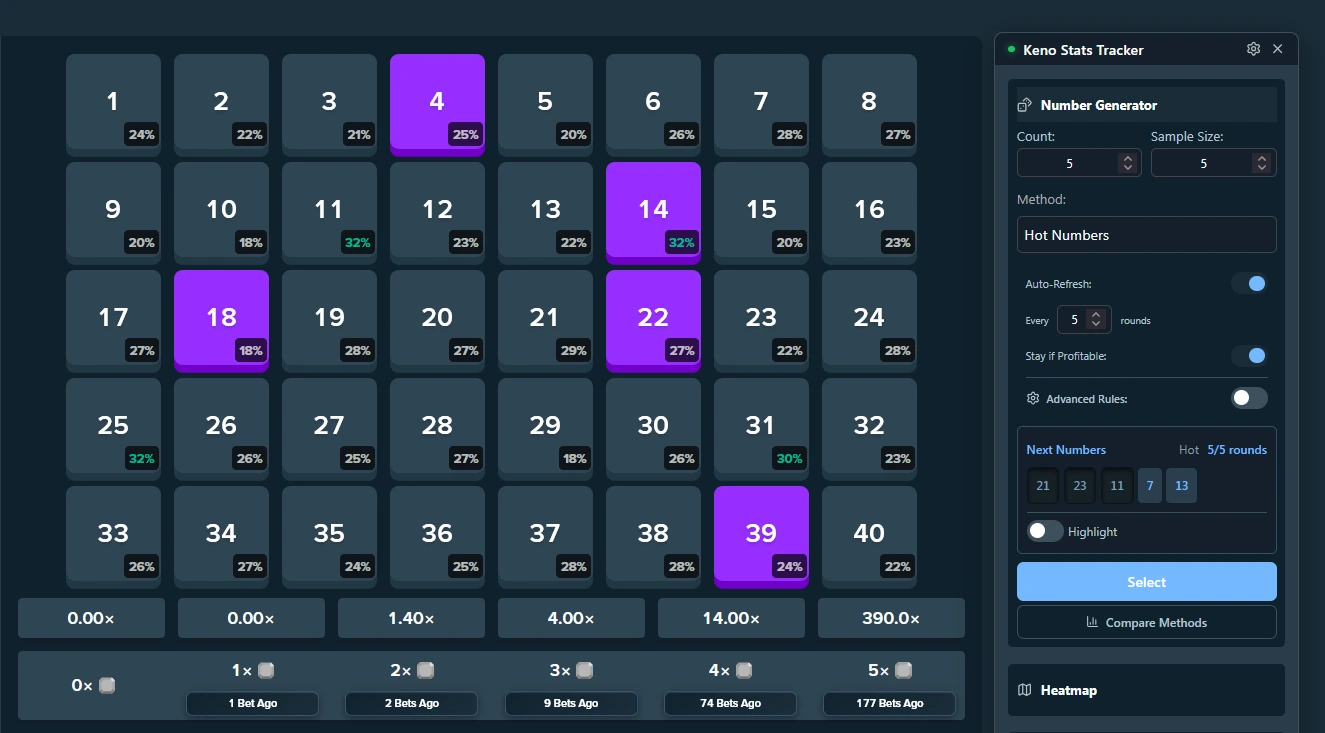This screenshot has width=1325, height=733.
Task: Click the Sample Size stepper arrows
Action: coord(1261,162)
